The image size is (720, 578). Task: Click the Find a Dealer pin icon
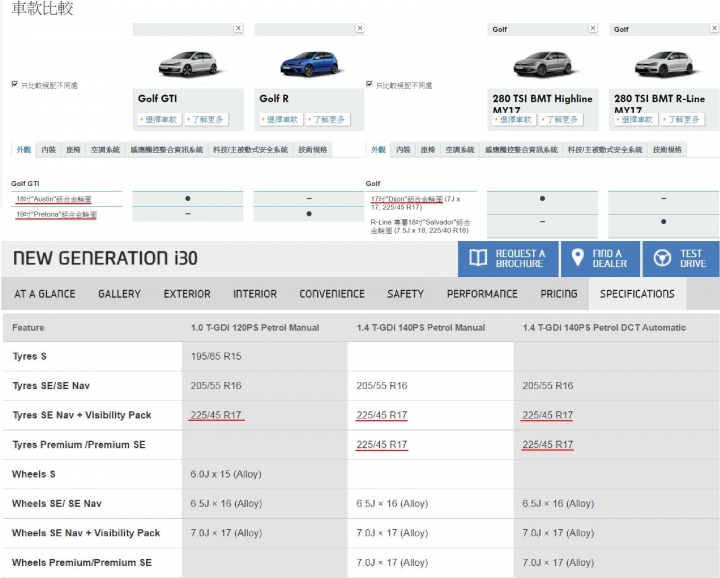(577, 258)
